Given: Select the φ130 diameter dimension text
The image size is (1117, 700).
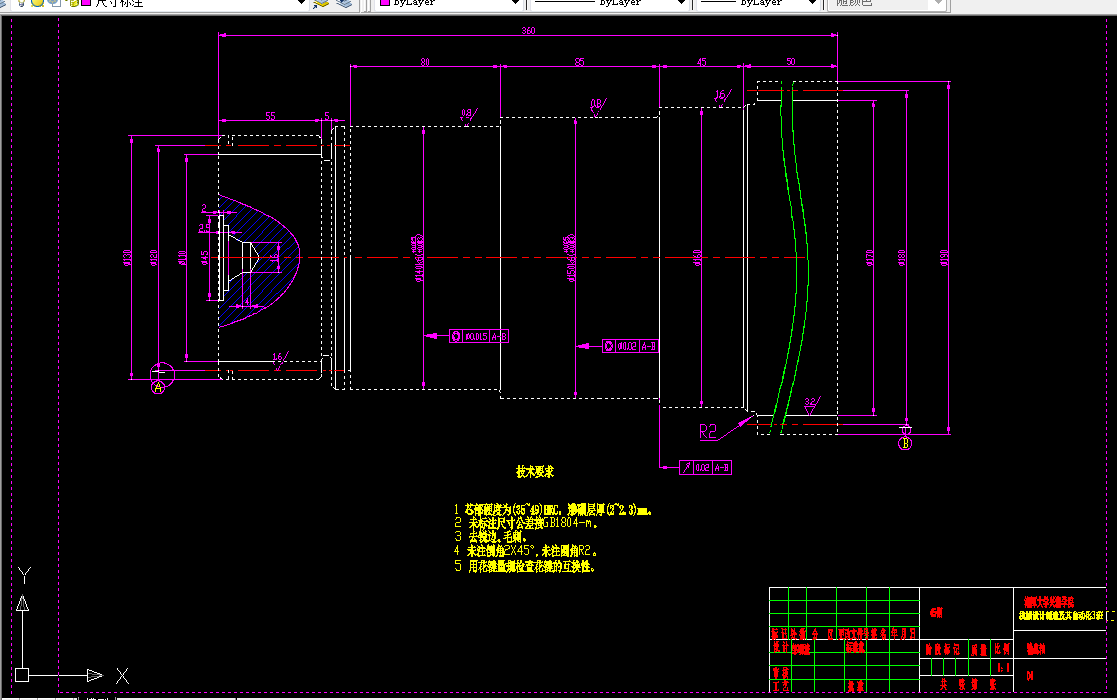Looking at the screenshot, I should pos(128,257).
